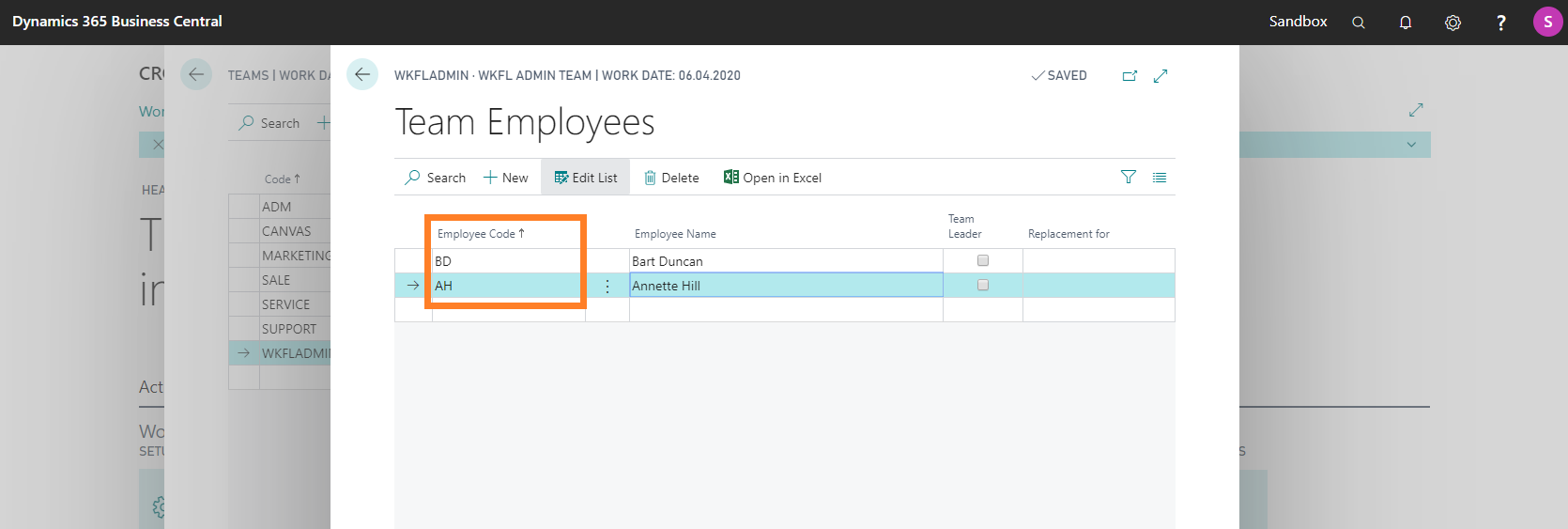Screen dimensions: 1568x529
Task: Expand the Team Employees page to full width
Action: 1161,76
